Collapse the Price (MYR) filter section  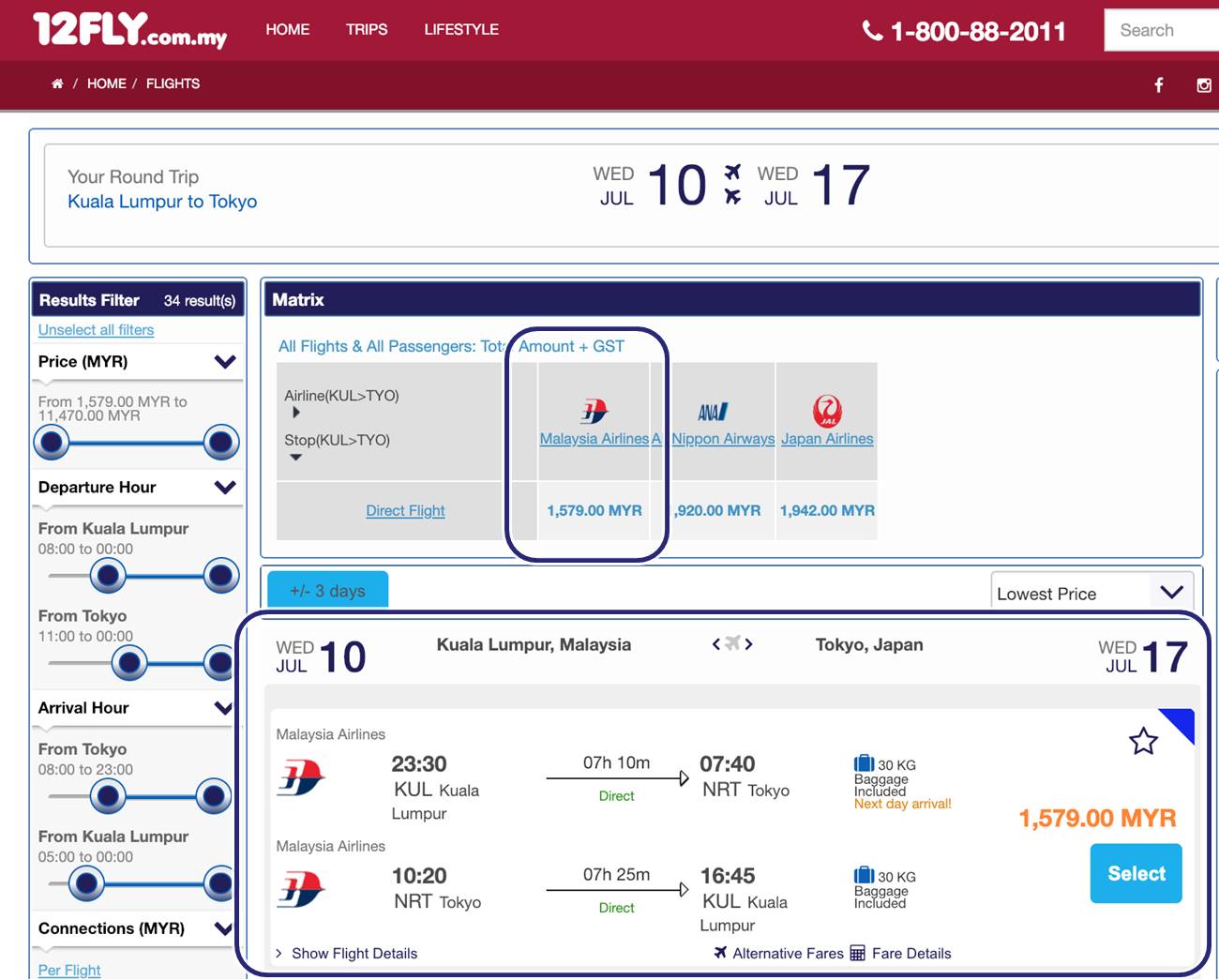coord(225,362)
